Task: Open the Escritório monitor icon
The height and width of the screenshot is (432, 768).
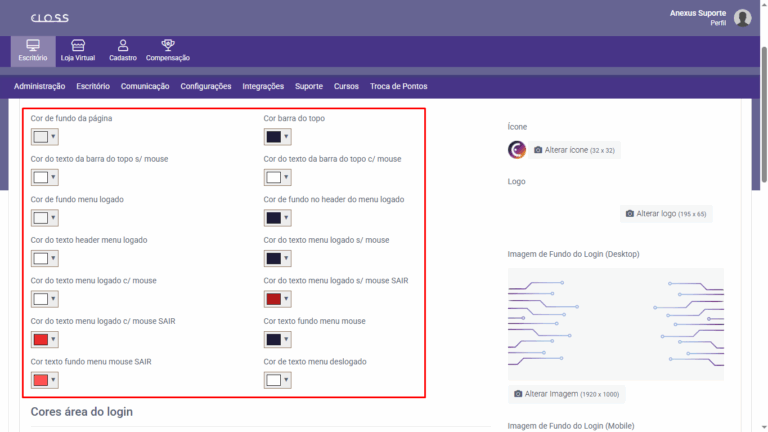Action: point(32,46)
